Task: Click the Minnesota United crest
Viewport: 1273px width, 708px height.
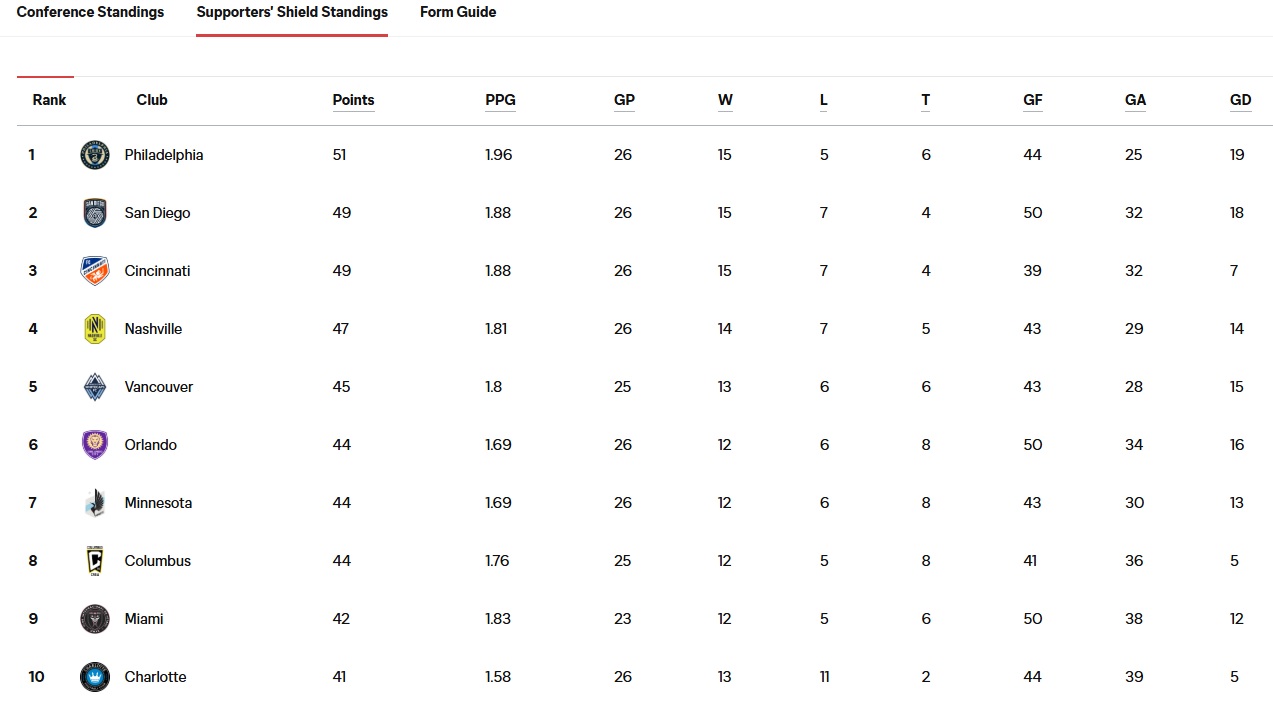Action: (x=95, y=503)
